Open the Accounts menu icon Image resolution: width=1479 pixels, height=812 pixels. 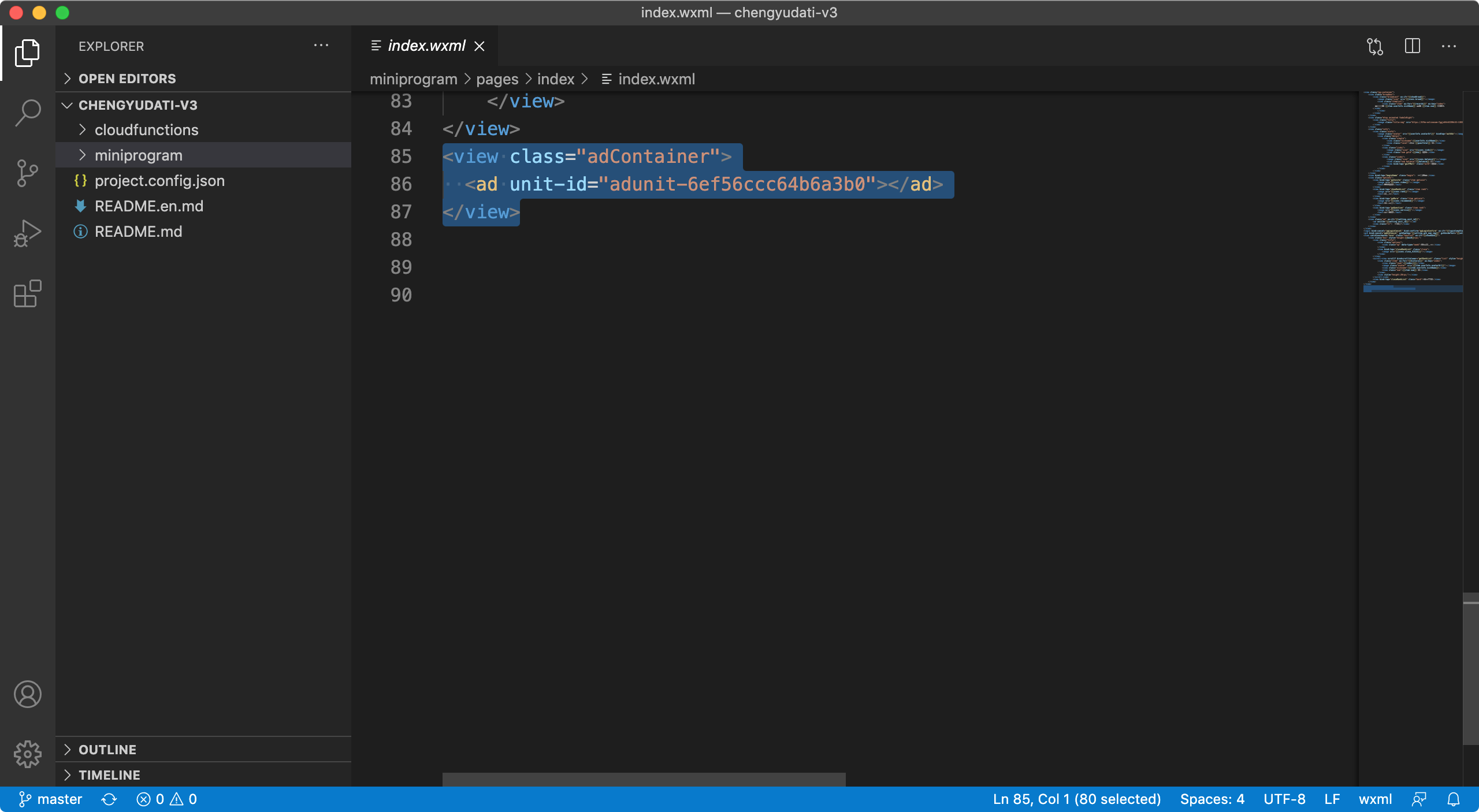(28, 694)
